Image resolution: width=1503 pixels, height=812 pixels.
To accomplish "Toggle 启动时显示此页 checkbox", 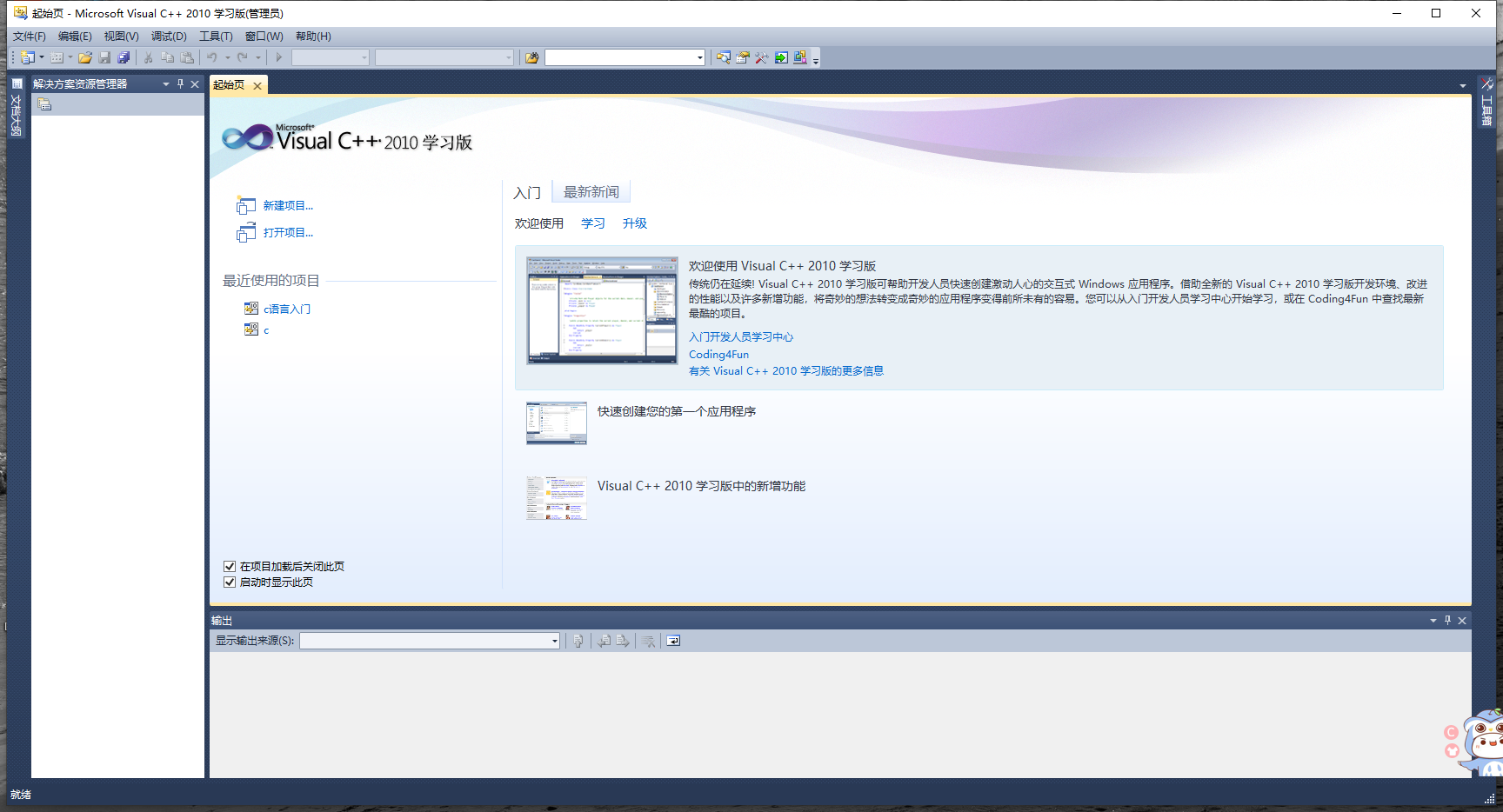I will (230, 582).
